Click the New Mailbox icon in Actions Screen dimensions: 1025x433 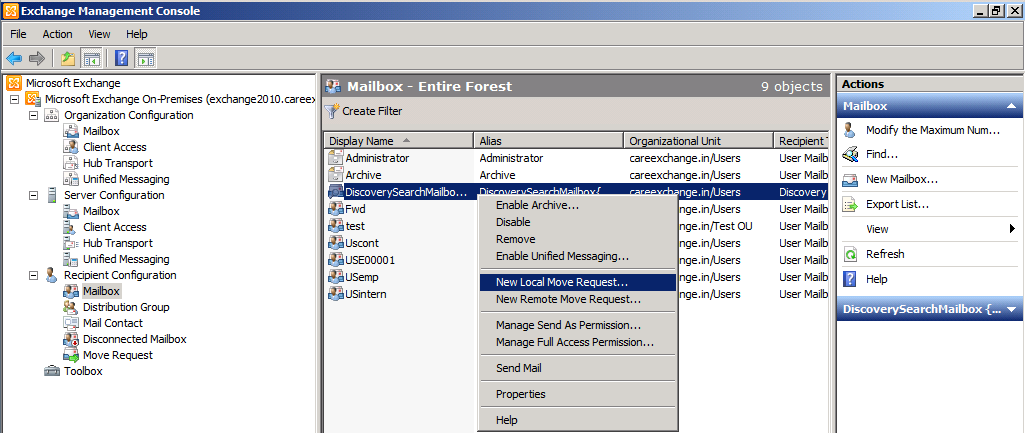coord(850,180)
